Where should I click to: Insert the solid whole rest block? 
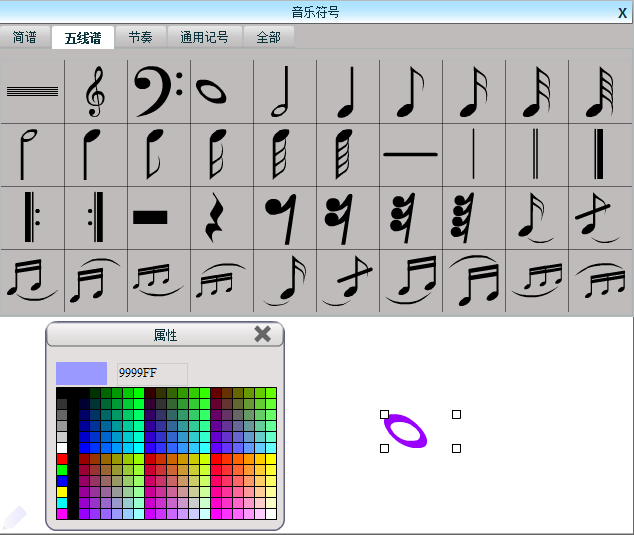click(158, 217)
